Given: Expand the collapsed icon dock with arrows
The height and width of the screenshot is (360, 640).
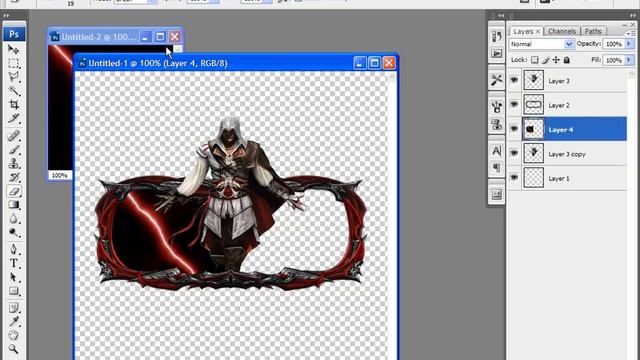Looking at the screenshot, I should 501,16.
